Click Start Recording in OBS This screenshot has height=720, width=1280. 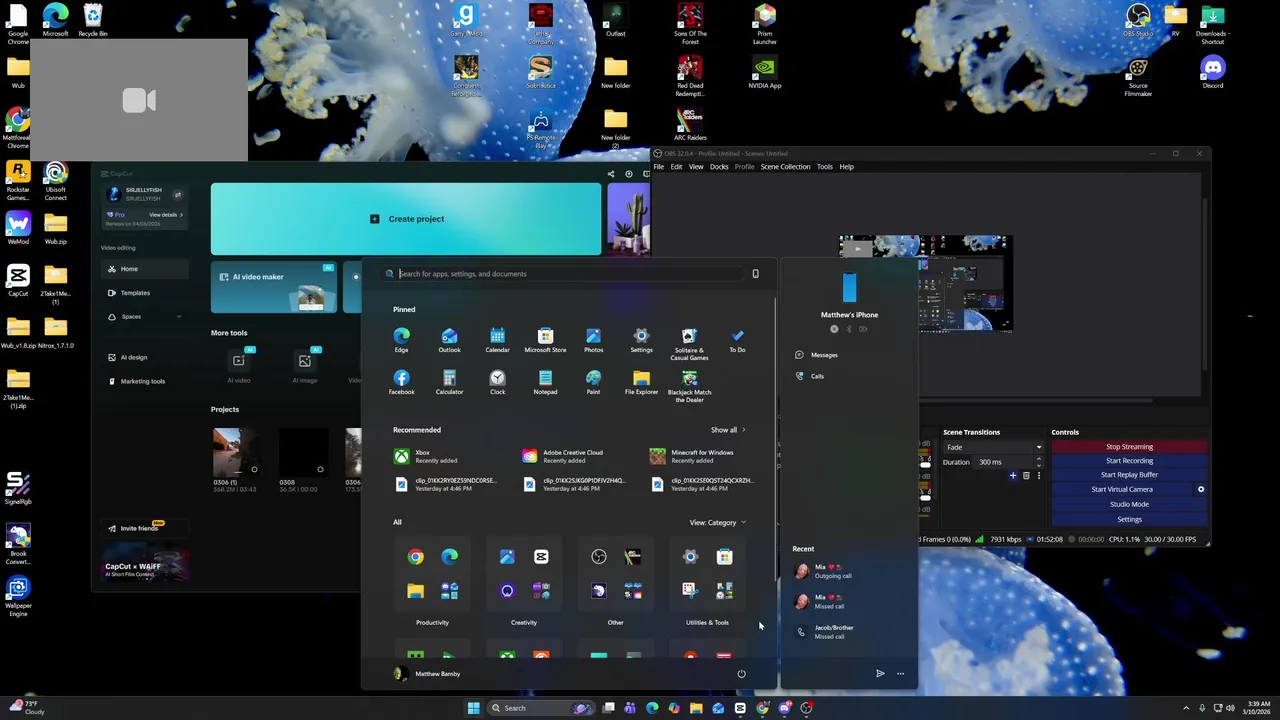[1129, 461]
